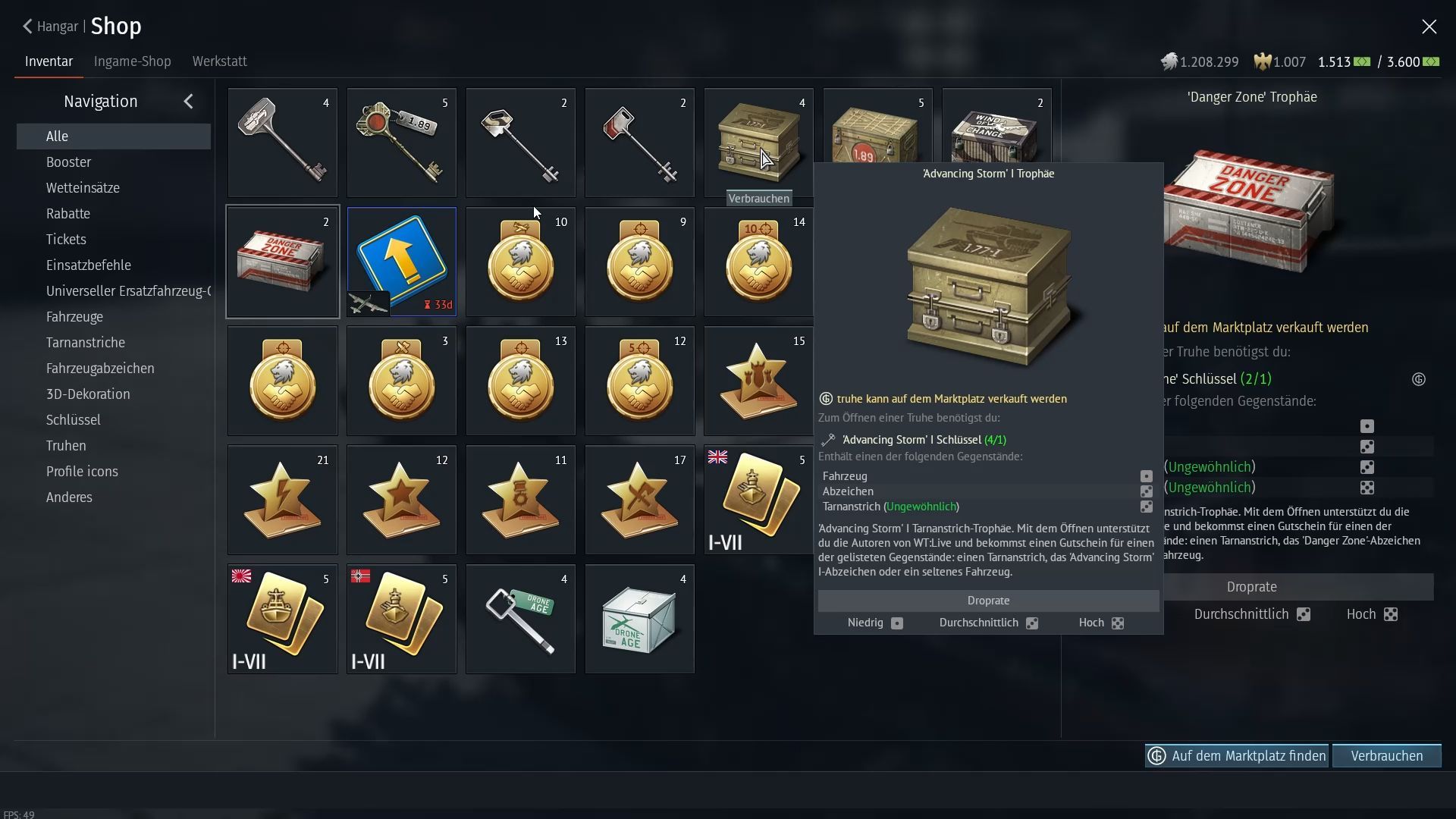Screen dimensions: 1456x819
Task: Click the Golden Eagles currency icon
Action: point(1262,61)
